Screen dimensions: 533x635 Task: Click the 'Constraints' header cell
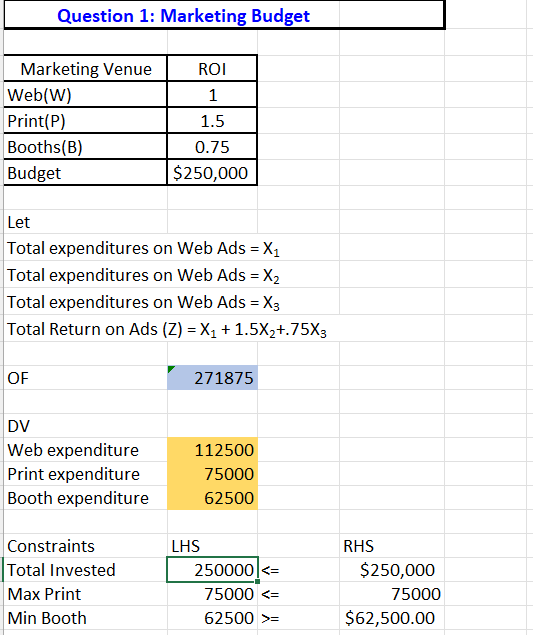click(x=85, y=546)
